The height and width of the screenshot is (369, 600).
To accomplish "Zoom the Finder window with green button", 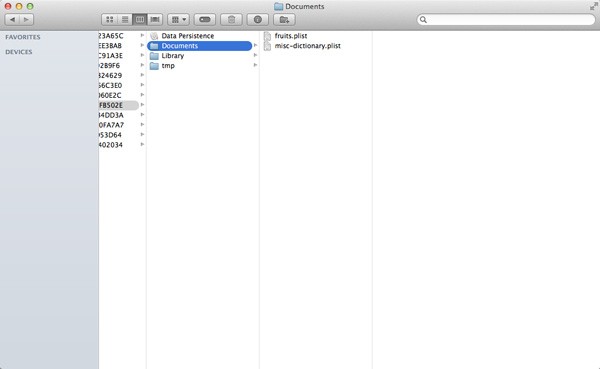I will pos(30,6).
